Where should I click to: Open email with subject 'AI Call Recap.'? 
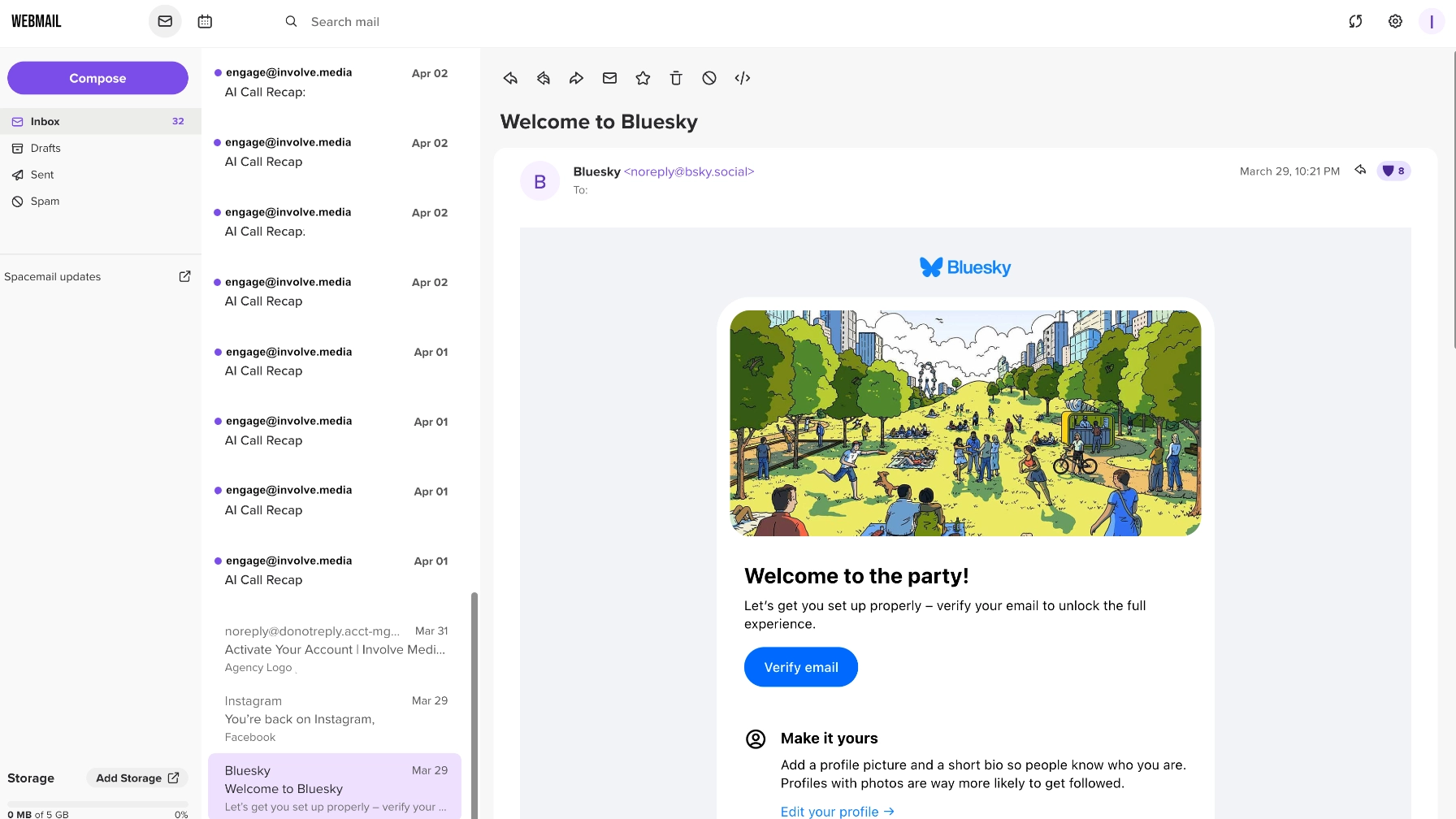coord(336,222)
